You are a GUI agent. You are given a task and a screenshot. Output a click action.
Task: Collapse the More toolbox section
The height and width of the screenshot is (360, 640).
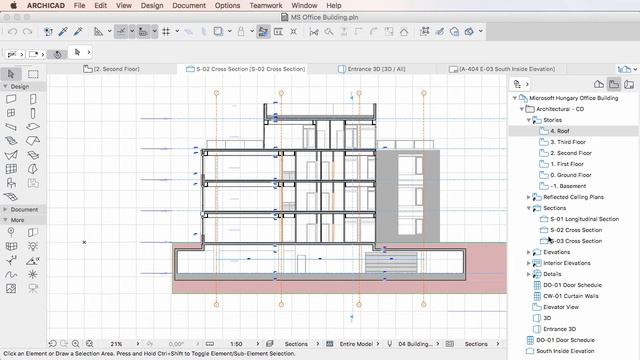(5, 220)
